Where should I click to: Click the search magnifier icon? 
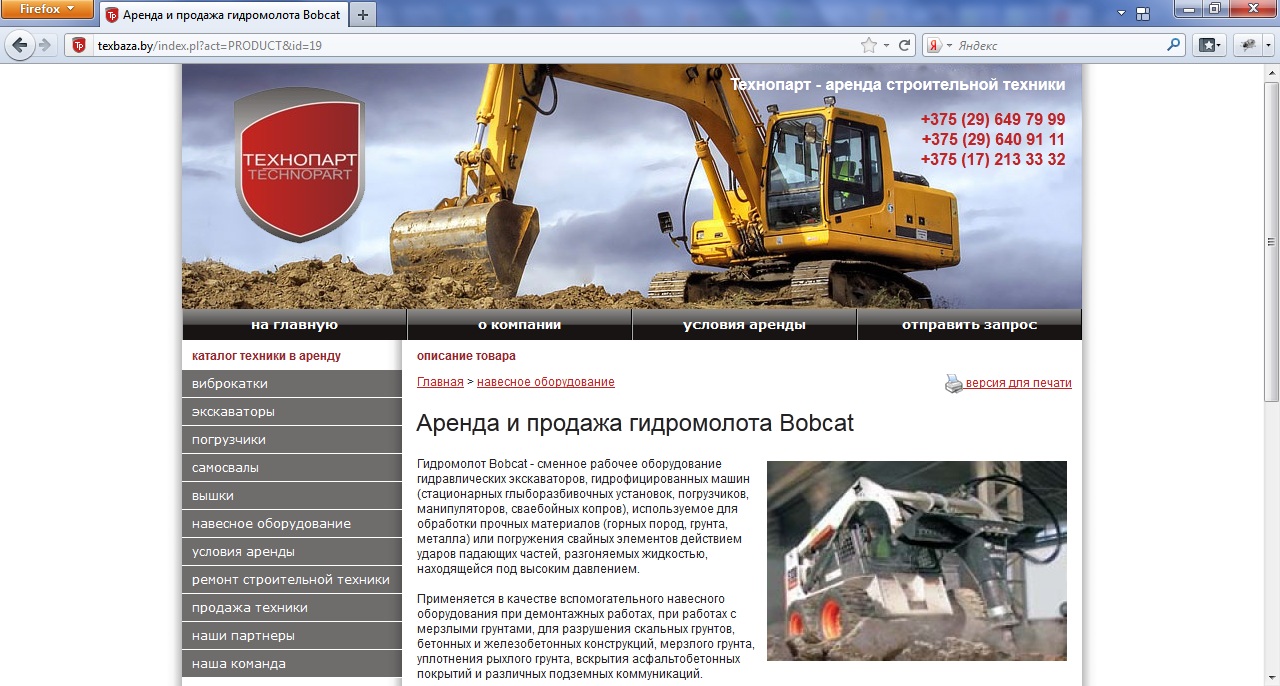(1174, 46)
